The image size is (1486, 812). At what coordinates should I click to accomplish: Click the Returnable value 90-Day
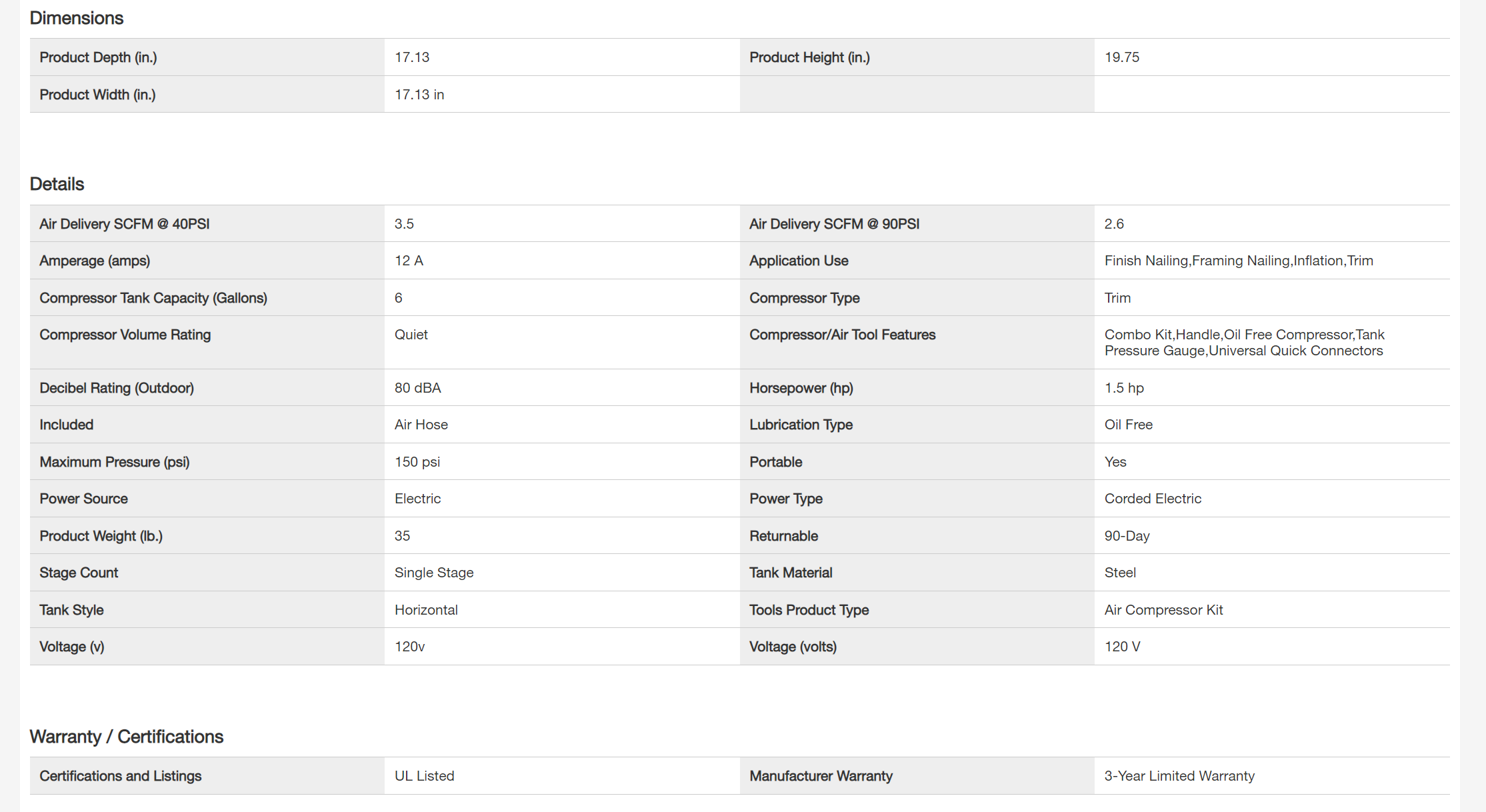tap(1127, 536)
